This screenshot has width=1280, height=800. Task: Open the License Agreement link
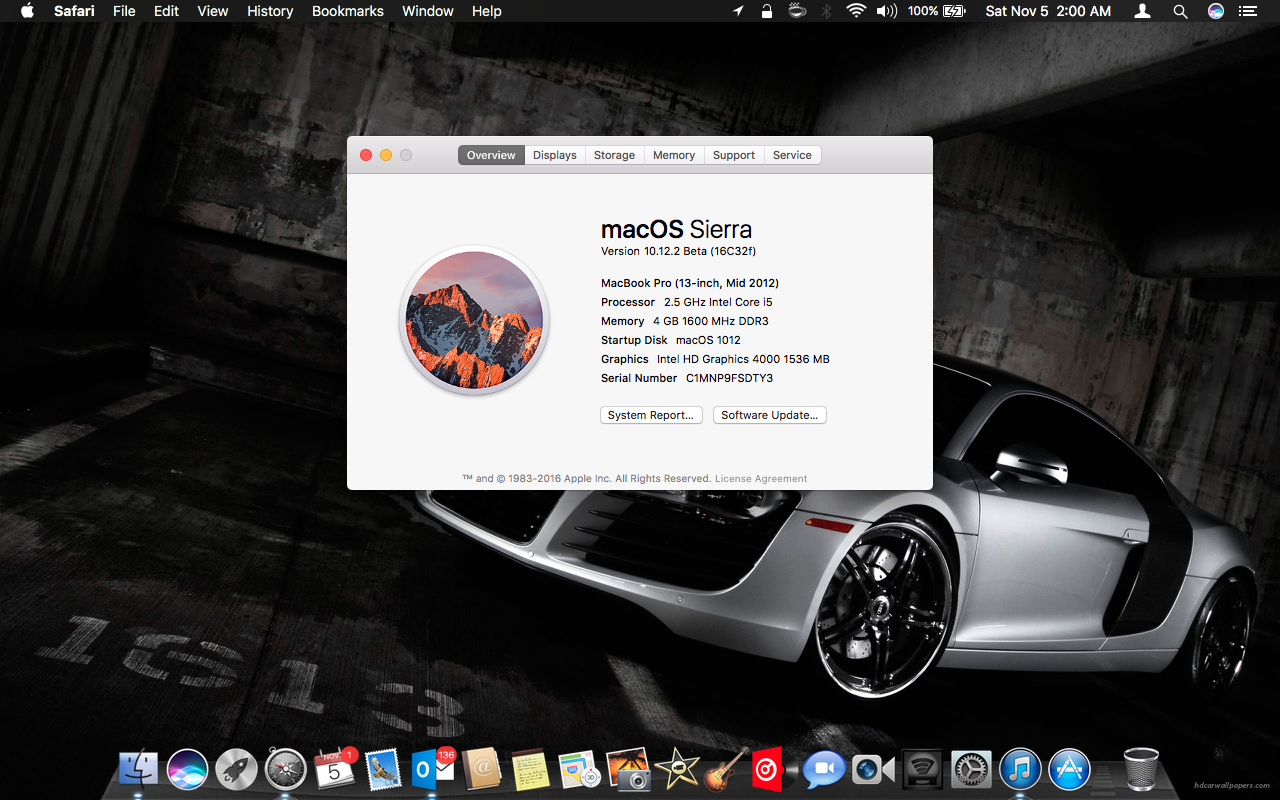pyautogui.click(x=761, y=479)
